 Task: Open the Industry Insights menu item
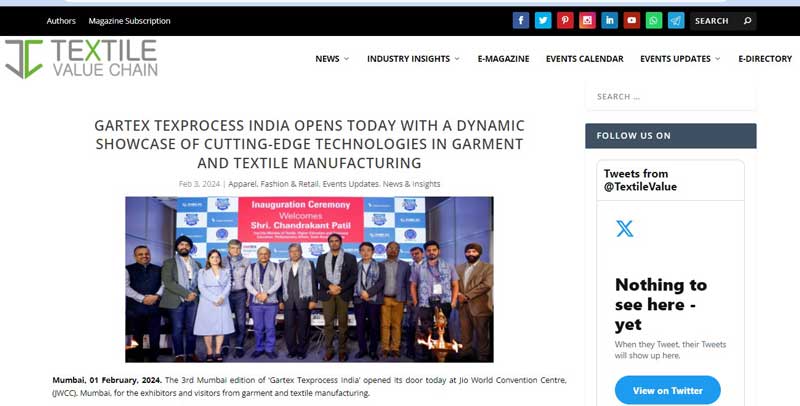coord(408,59)
